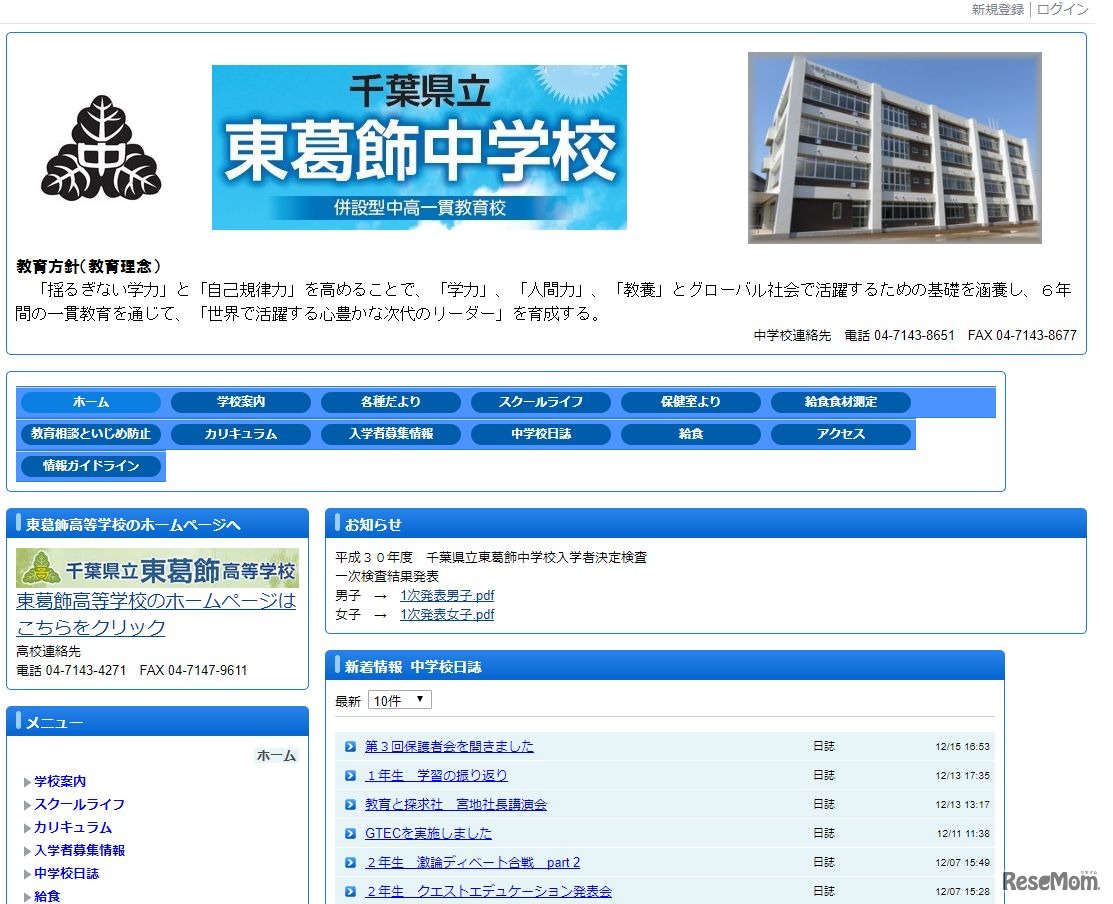Click 東葛飾高等学校のホームページはこちらをクリック link

coord(156,614)
